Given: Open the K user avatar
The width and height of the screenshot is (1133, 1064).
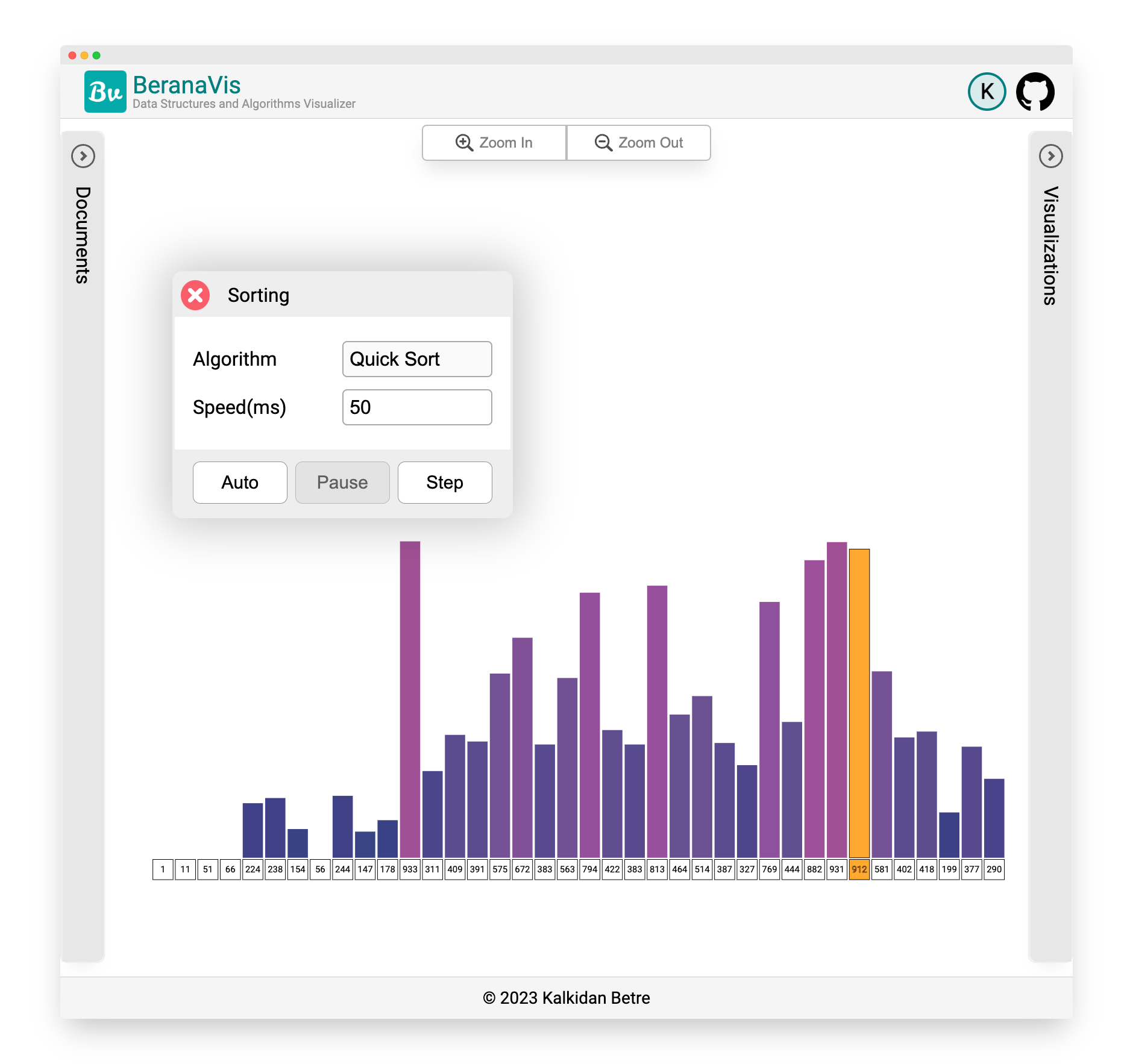Looking at the screenshot, I should pos(987,92).
